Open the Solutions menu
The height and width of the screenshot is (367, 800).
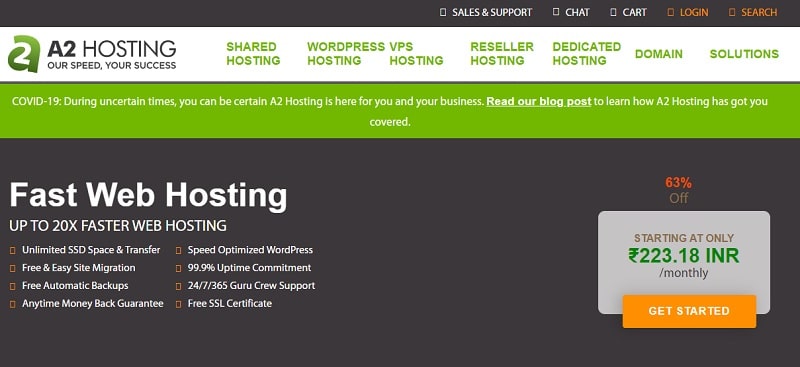coord(744,54)
